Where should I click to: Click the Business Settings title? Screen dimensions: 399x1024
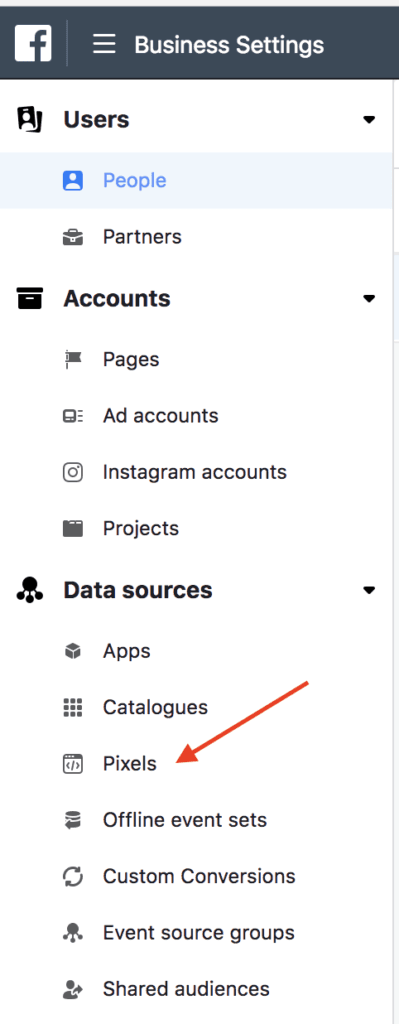click(x=229, y=45)
